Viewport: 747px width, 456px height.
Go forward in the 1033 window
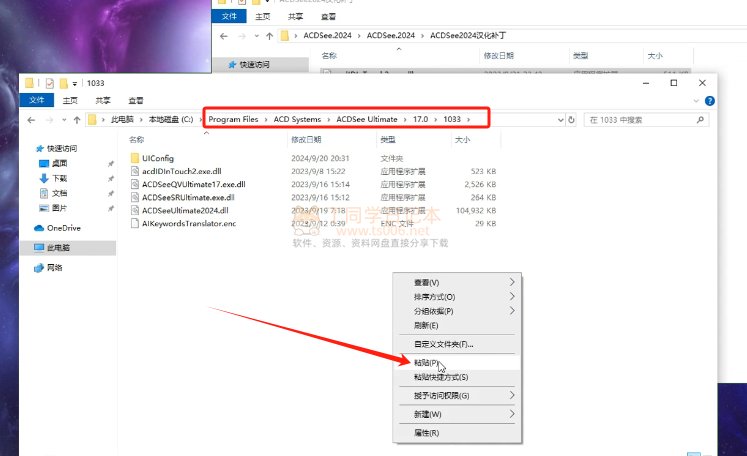(49, 120)
